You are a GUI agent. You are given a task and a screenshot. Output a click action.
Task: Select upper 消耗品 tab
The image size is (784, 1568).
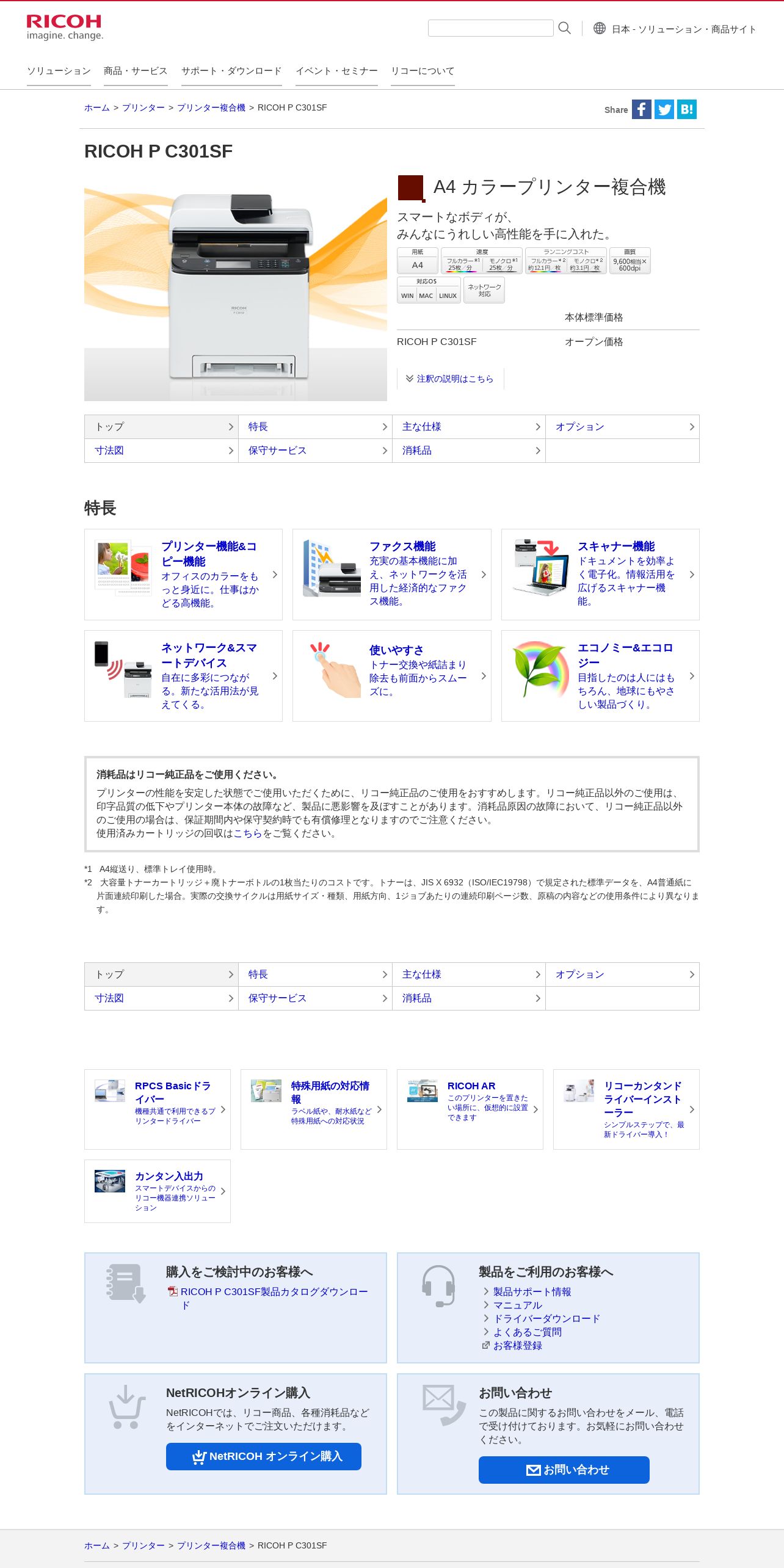point(469,451)
